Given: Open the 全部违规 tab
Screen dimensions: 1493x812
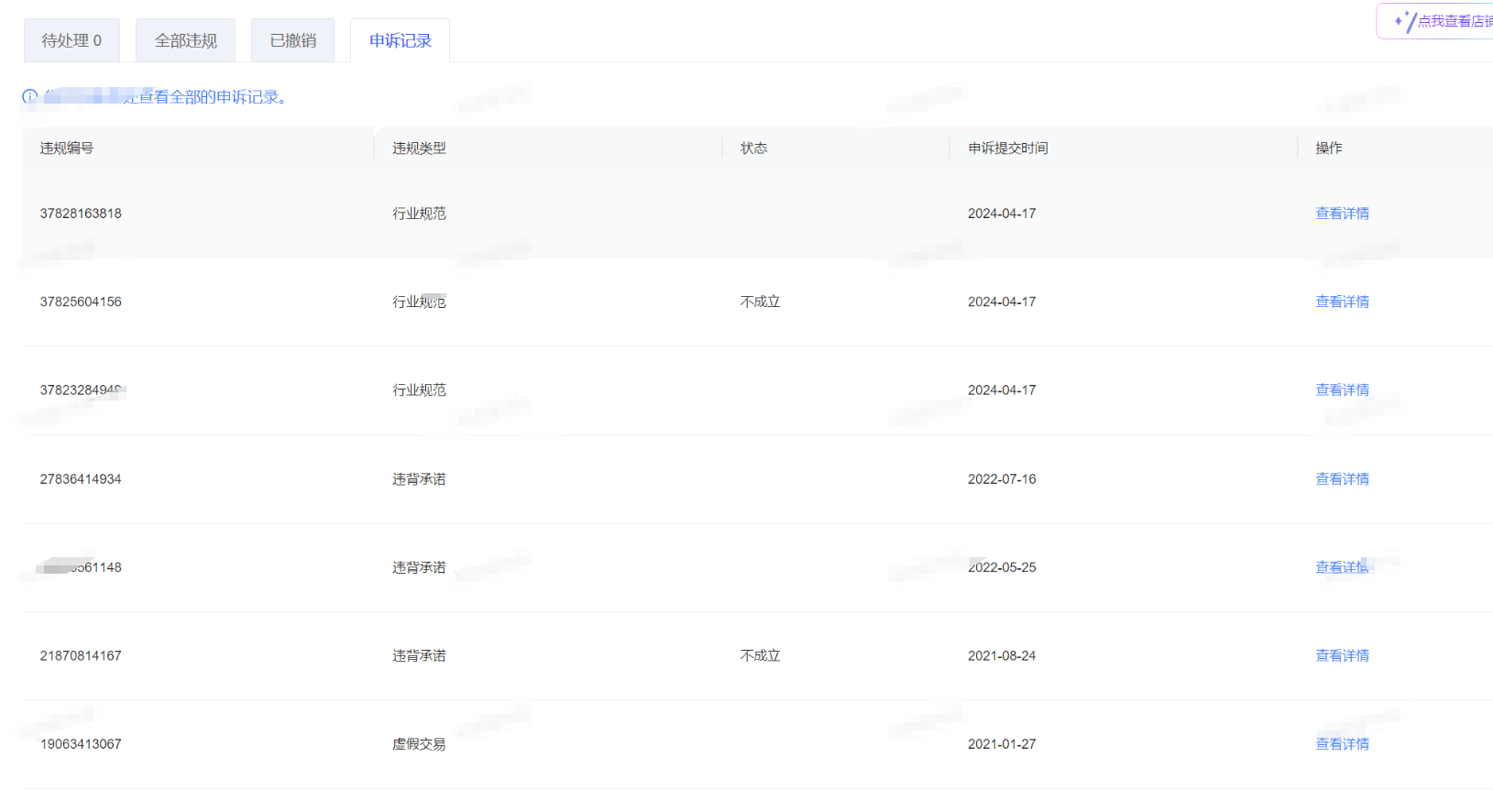Looking at the screenshot, I should tap(185, 40).
